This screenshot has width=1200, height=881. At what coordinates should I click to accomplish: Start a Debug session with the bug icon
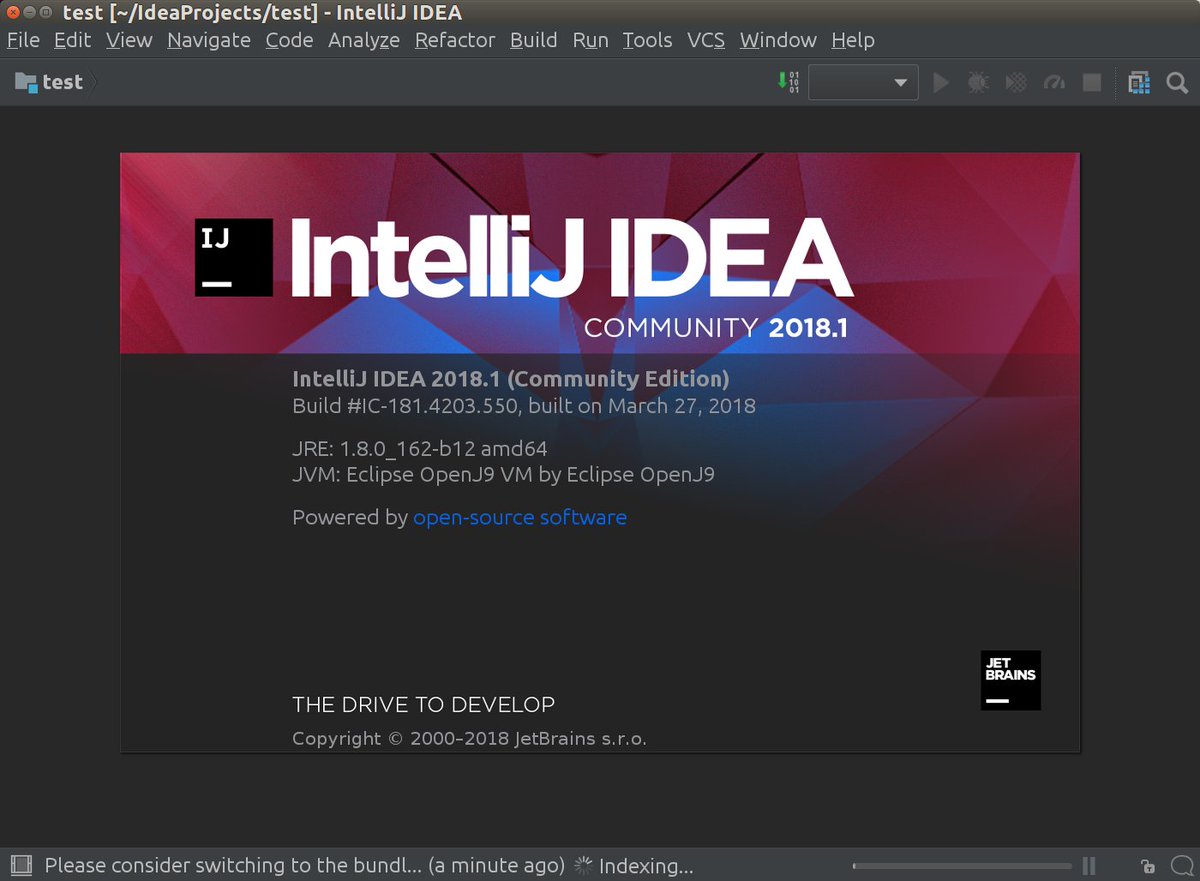(x=978, y=82)
